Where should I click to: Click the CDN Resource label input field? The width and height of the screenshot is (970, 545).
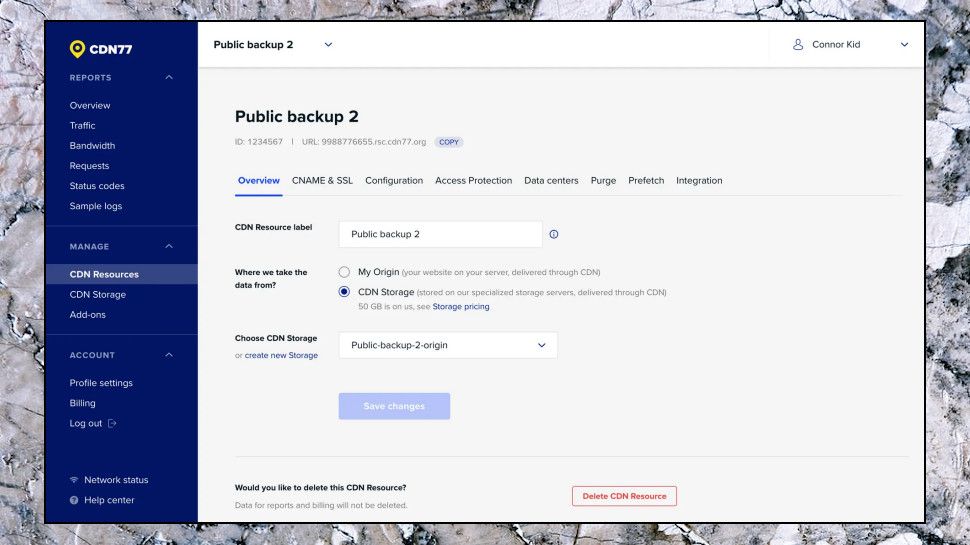pos(440,234)
